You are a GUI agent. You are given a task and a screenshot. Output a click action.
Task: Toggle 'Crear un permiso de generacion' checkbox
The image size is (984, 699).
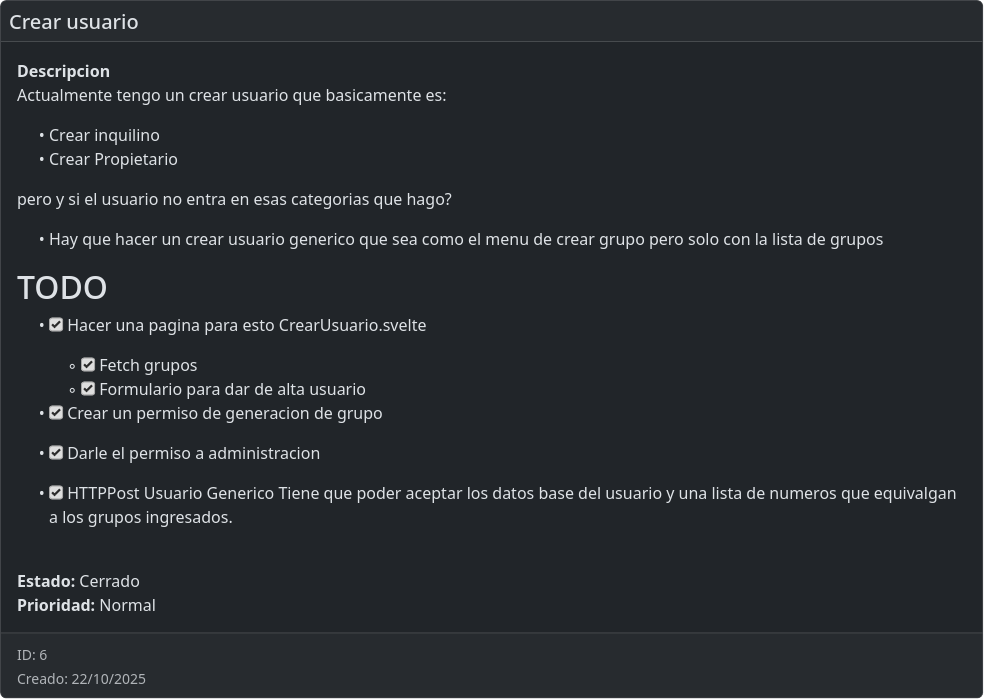[x=56, y=413]
